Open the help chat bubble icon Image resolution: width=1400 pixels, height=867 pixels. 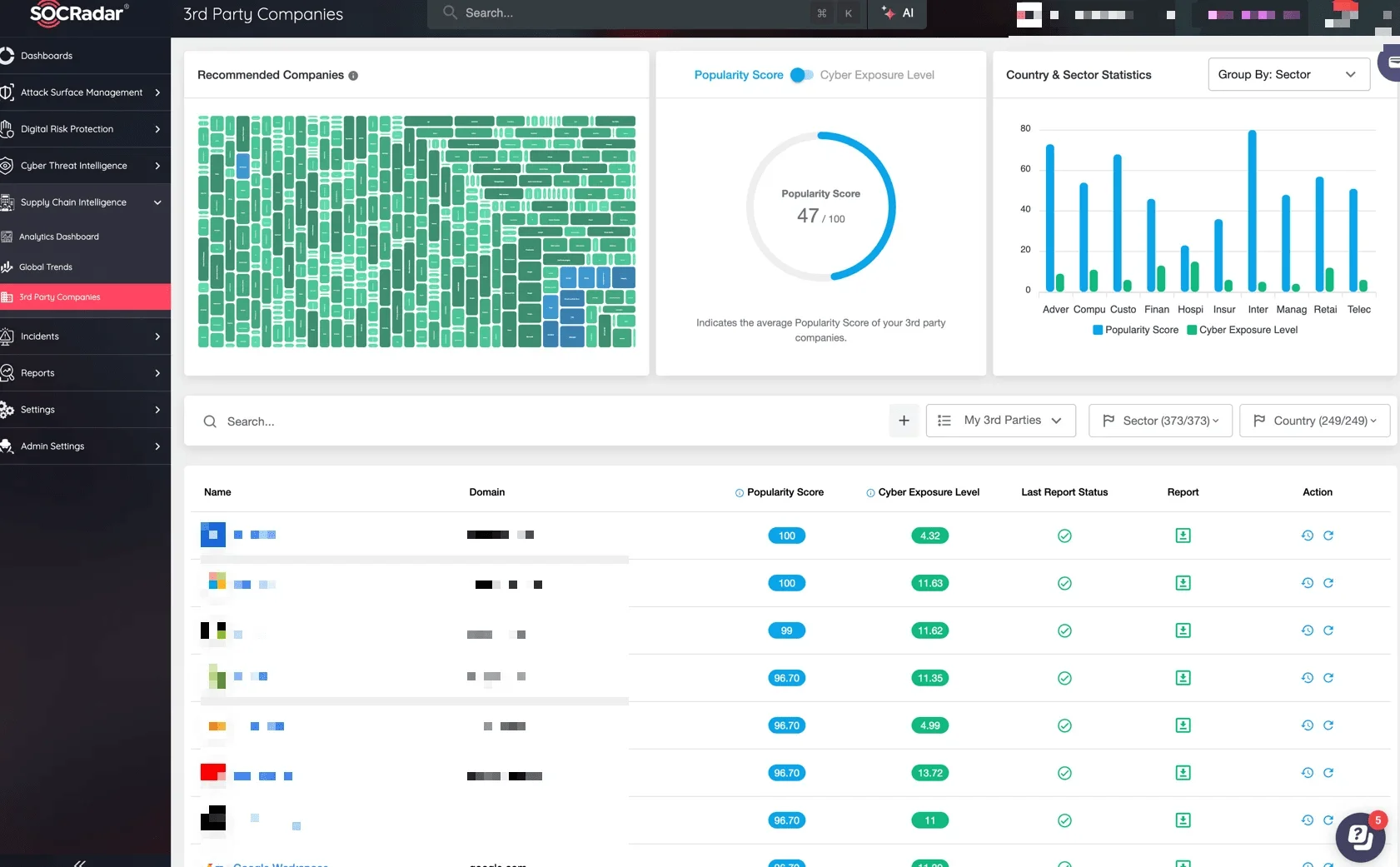[x=1360, y=836]
